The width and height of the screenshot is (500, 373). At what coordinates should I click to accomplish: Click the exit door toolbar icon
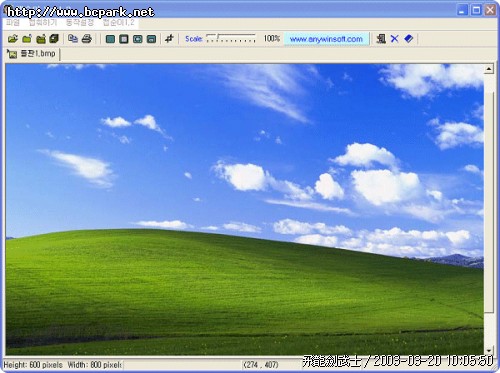click(381, 39)
